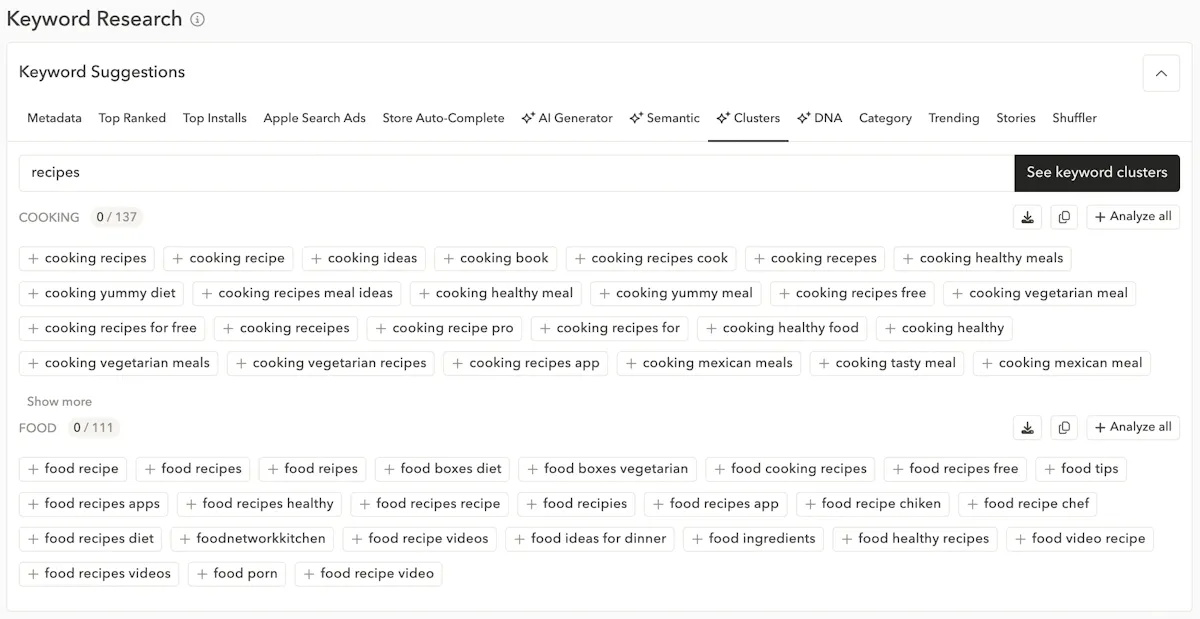This screenshot has width=1200, height=619.
Task: Click Analyze all for the FOOD cluster
Action: point(1133,428)
